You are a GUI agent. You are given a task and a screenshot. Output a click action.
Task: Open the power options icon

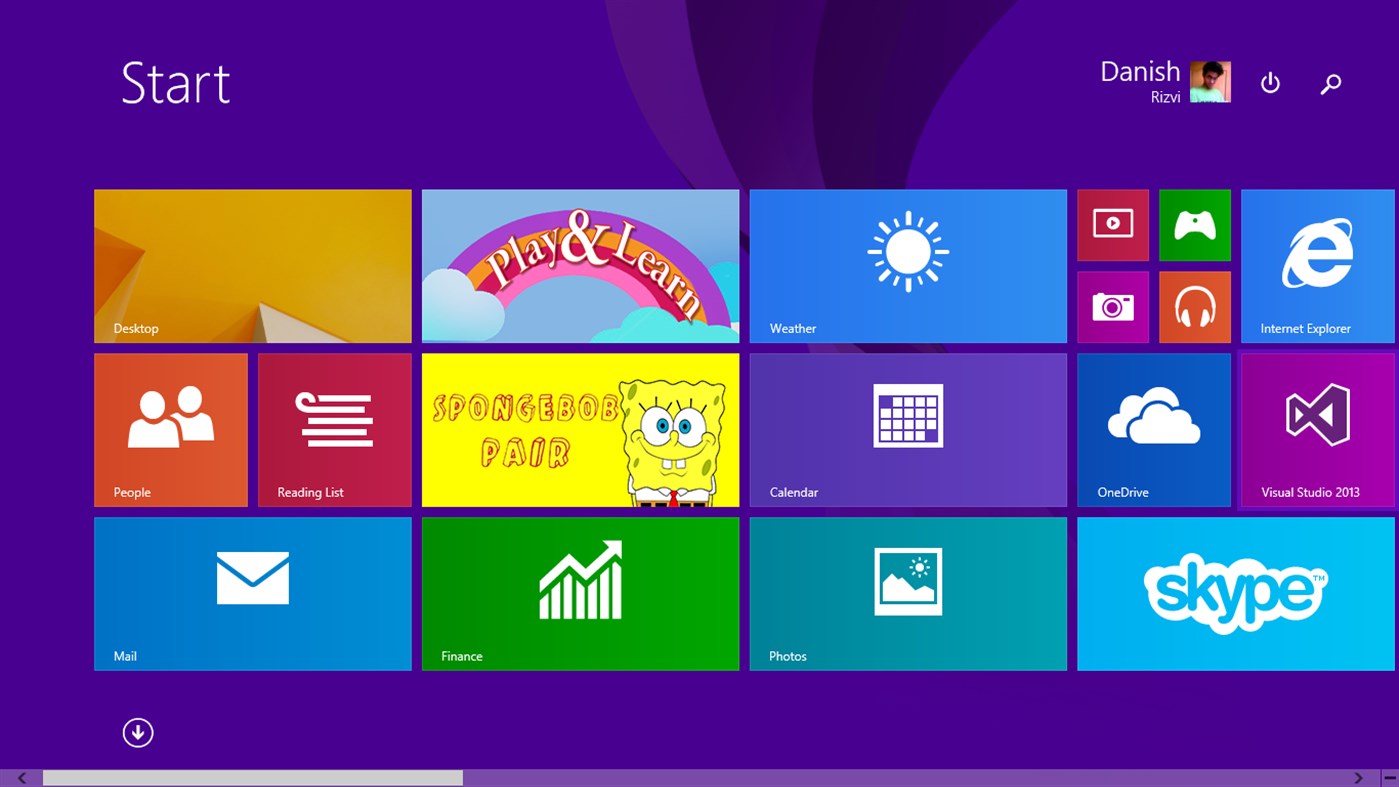pos(1269,83)
